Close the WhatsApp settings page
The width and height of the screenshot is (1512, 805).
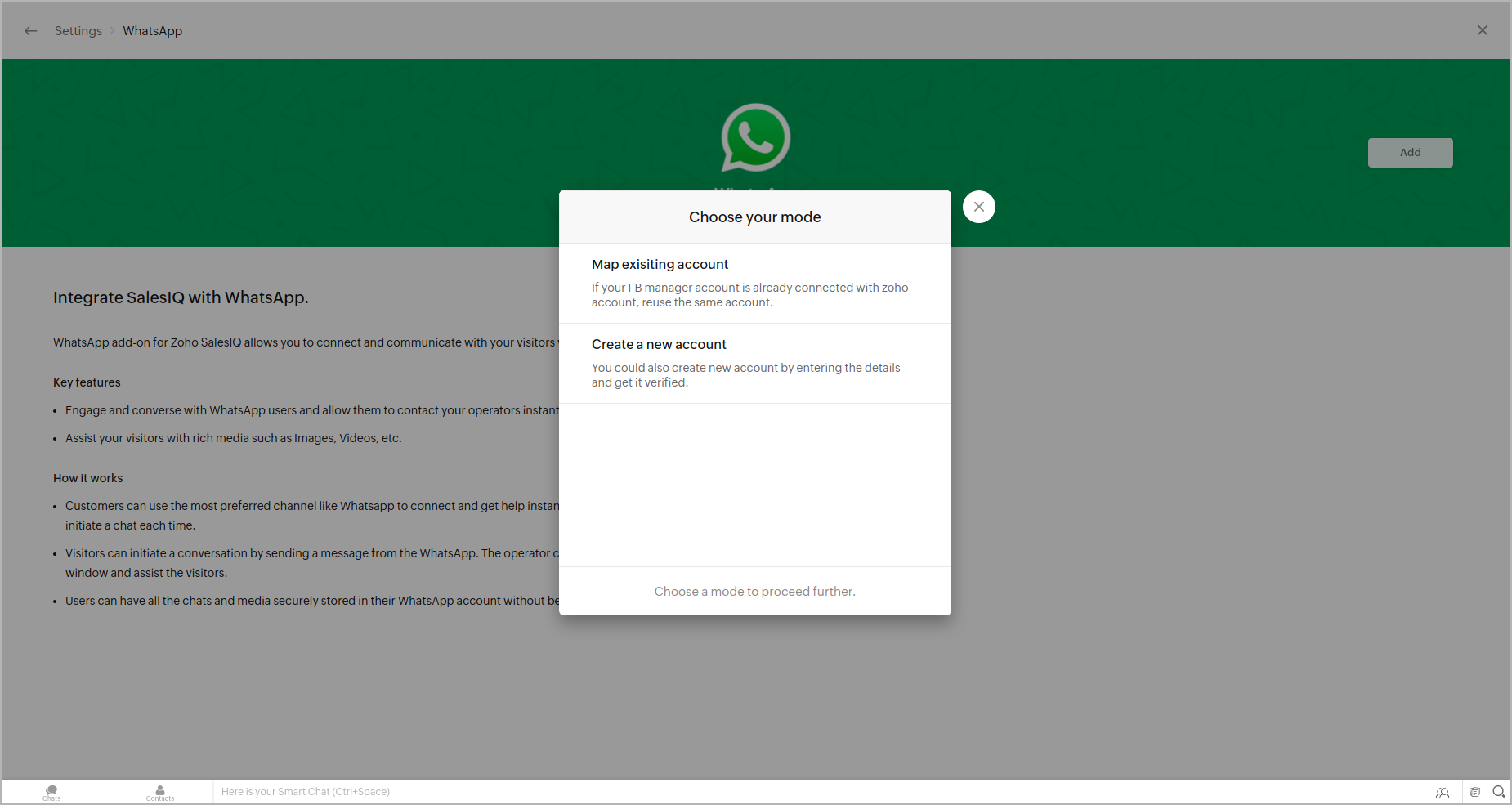[1483, 30]
